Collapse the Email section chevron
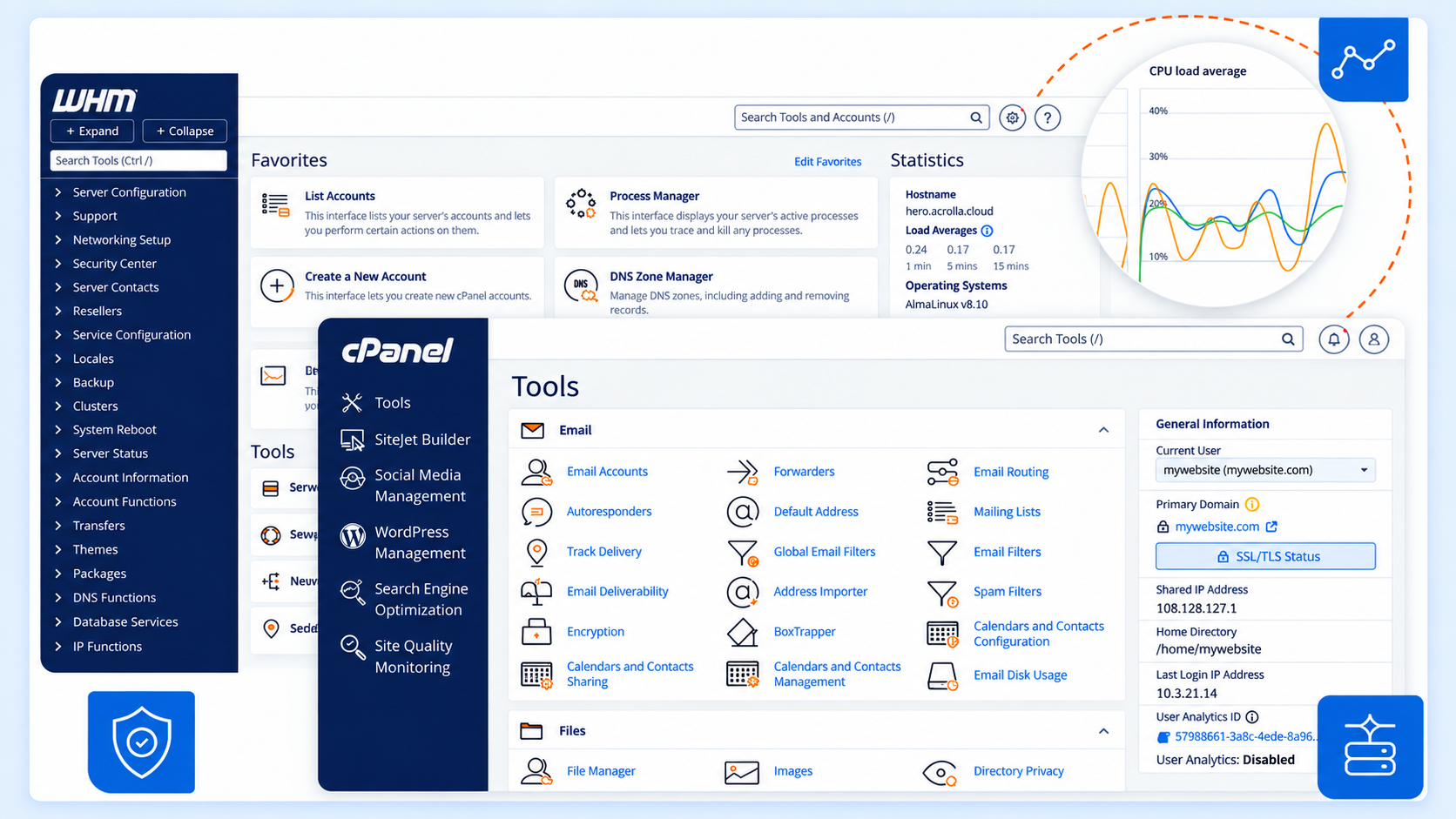This screenshot has width=1456, height=819. (x=1103, y=430)
